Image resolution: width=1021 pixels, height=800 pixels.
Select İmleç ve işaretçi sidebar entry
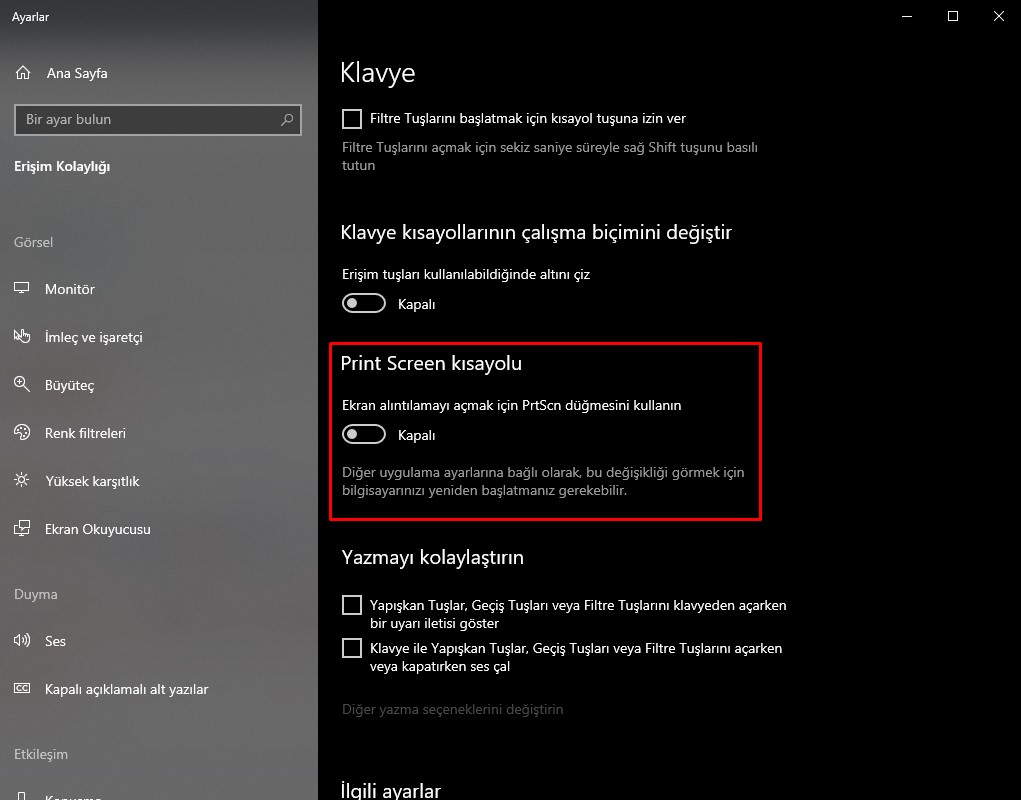tap(96, 336)
